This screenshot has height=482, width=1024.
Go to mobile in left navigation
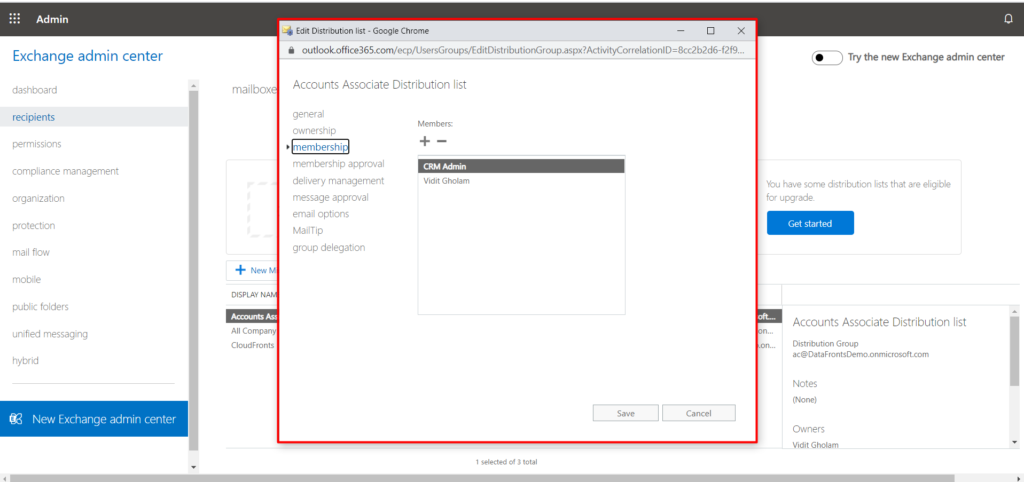tap(26, 280)
